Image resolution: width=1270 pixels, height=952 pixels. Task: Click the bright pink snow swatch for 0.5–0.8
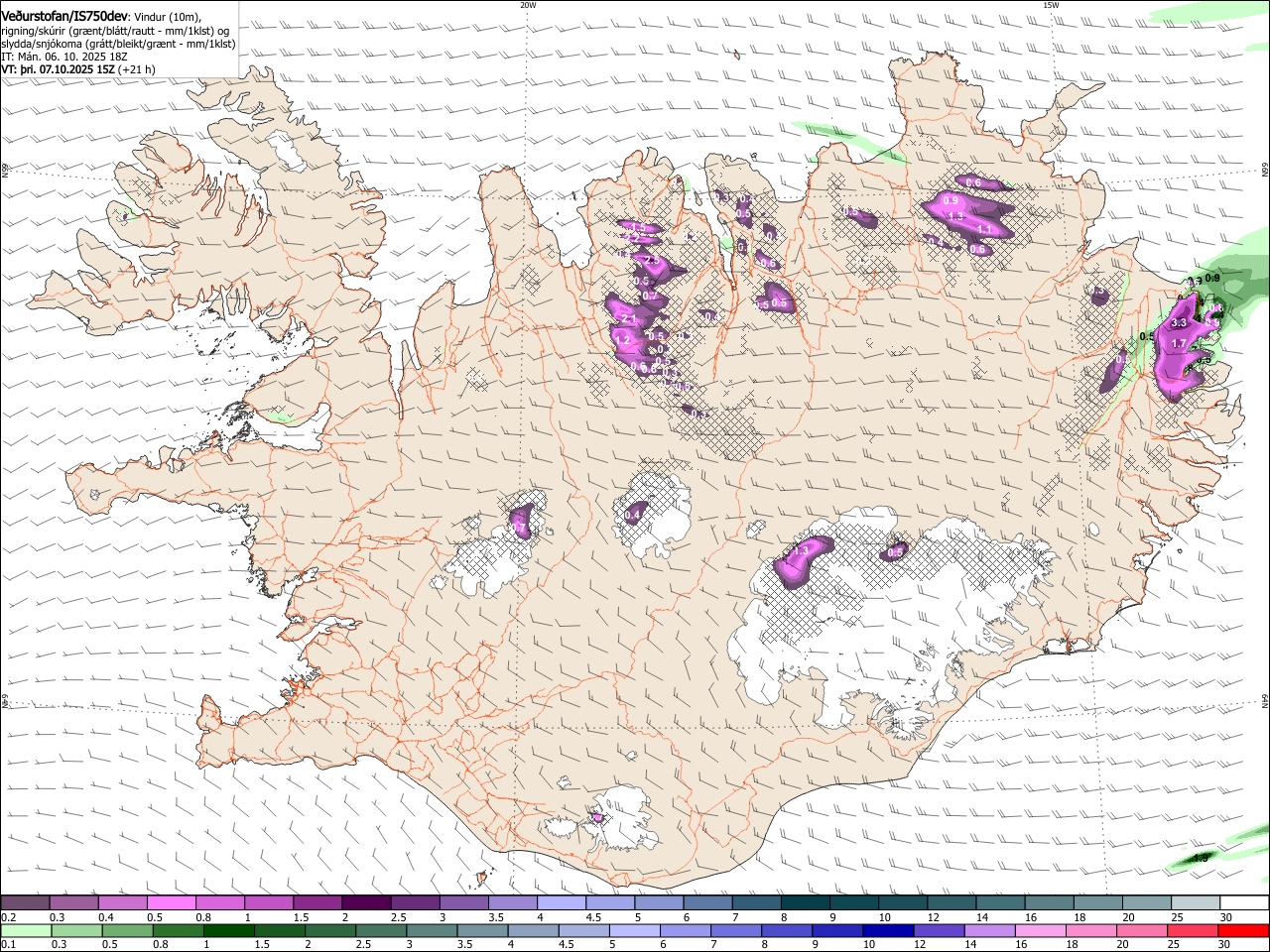click(x=172, y=902)
